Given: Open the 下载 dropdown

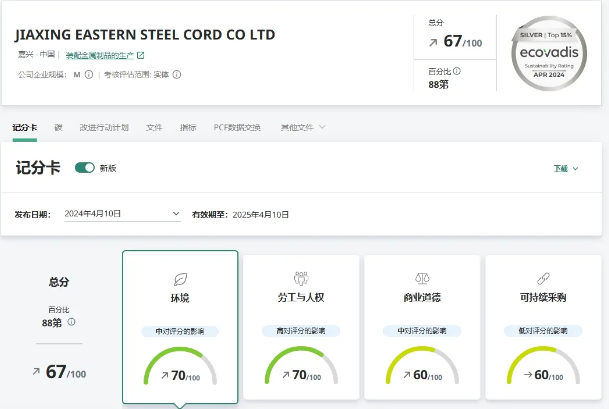Looking at the screenshot, I should (x=566, y=168).
